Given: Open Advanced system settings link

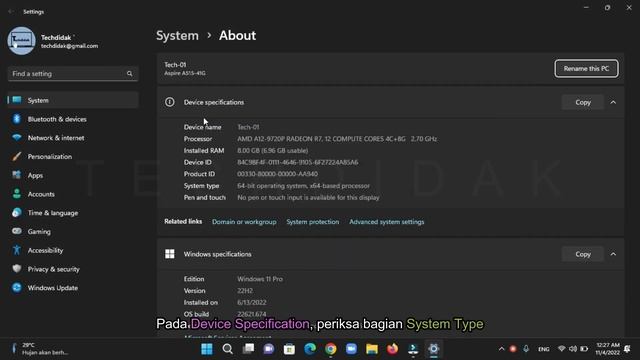Looking at the screenshot, I should (387, 222).
